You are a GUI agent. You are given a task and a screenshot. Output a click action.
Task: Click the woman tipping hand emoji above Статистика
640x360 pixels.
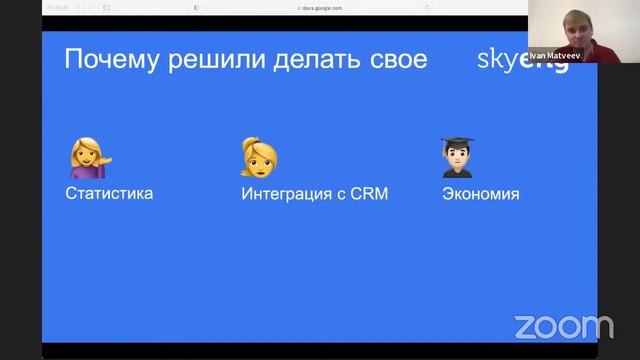click(x=90, y=158)
